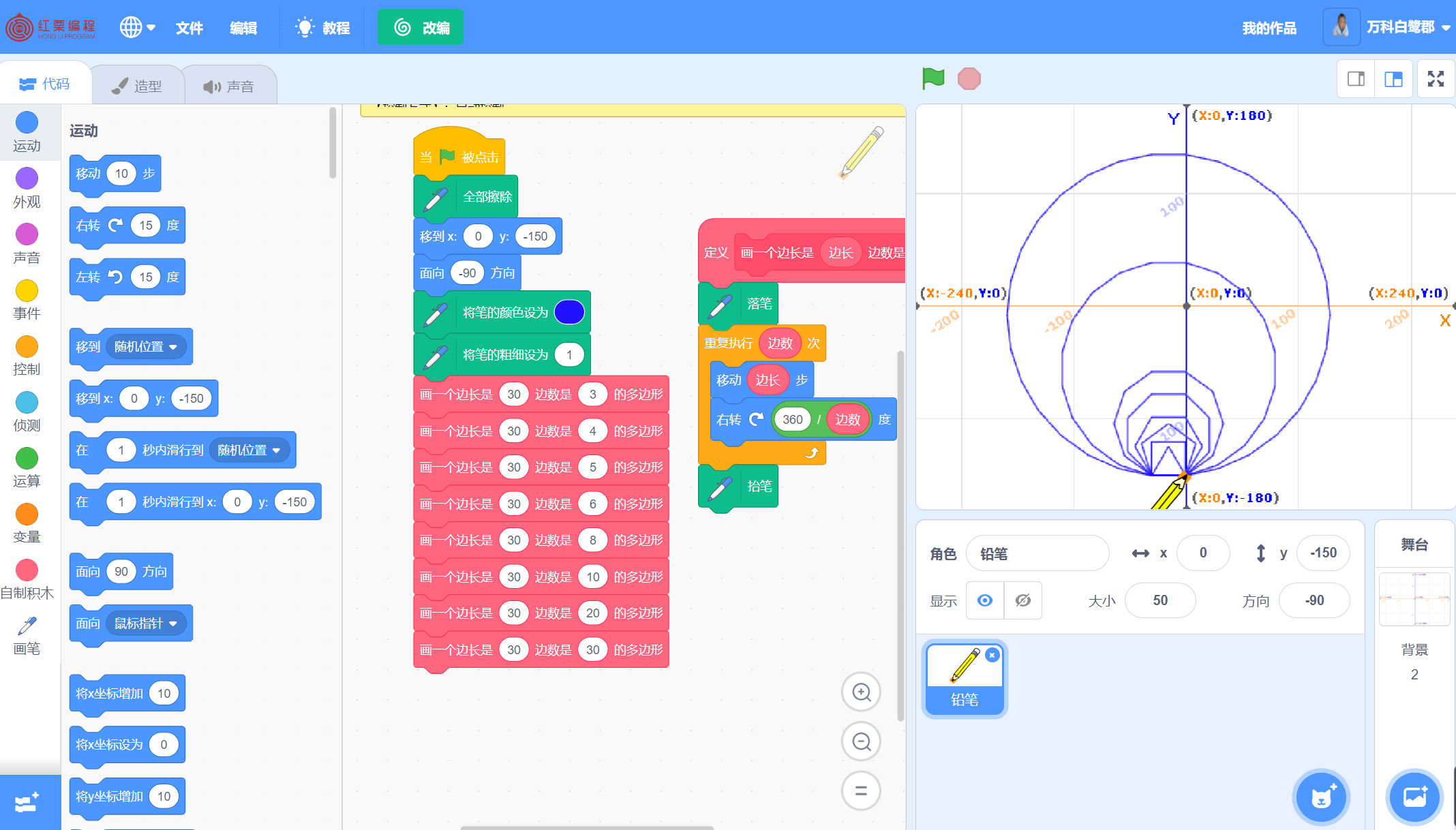The height and width of the screenshot is (830, 1456).
Task: Open 随机位置 dropdown in 秒内滑行到 block
Action: click(x=249, y=450)
